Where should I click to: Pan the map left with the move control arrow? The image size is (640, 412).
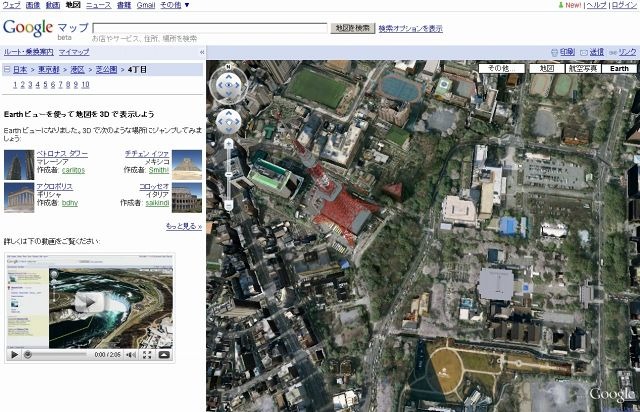click(220, 122)
